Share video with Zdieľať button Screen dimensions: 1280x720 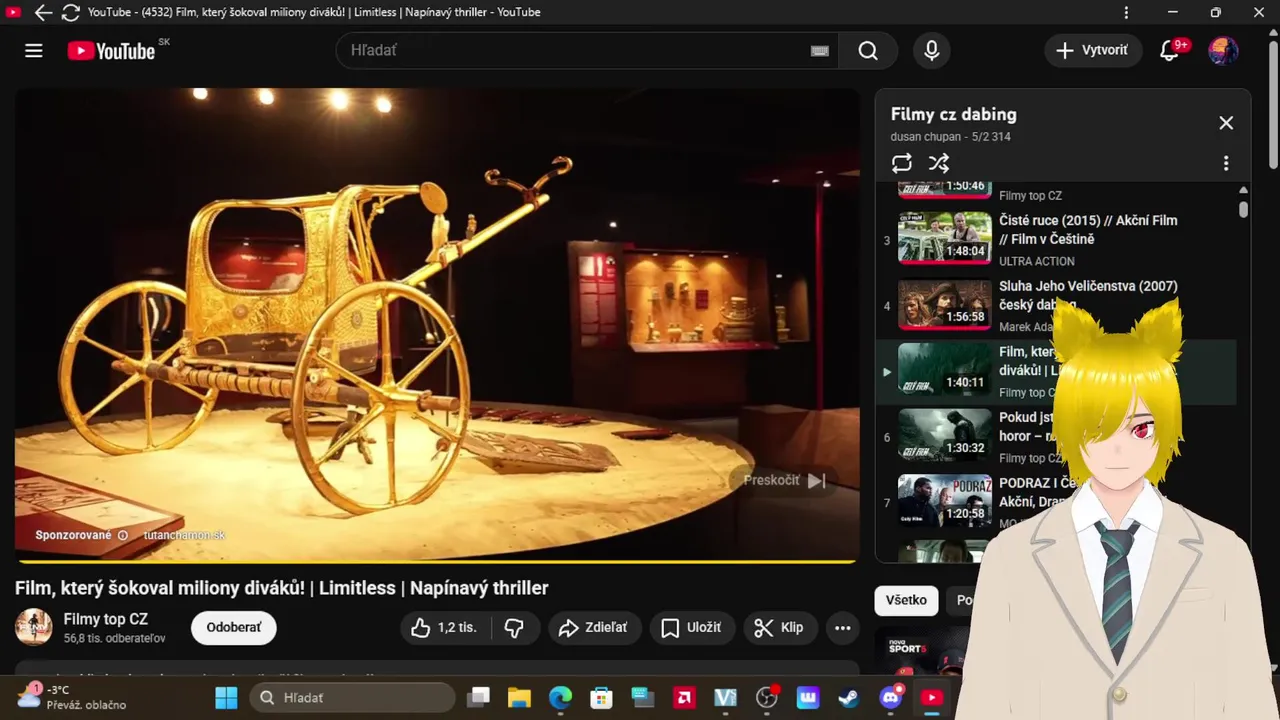pyautogui.click(x=594, y=627)
